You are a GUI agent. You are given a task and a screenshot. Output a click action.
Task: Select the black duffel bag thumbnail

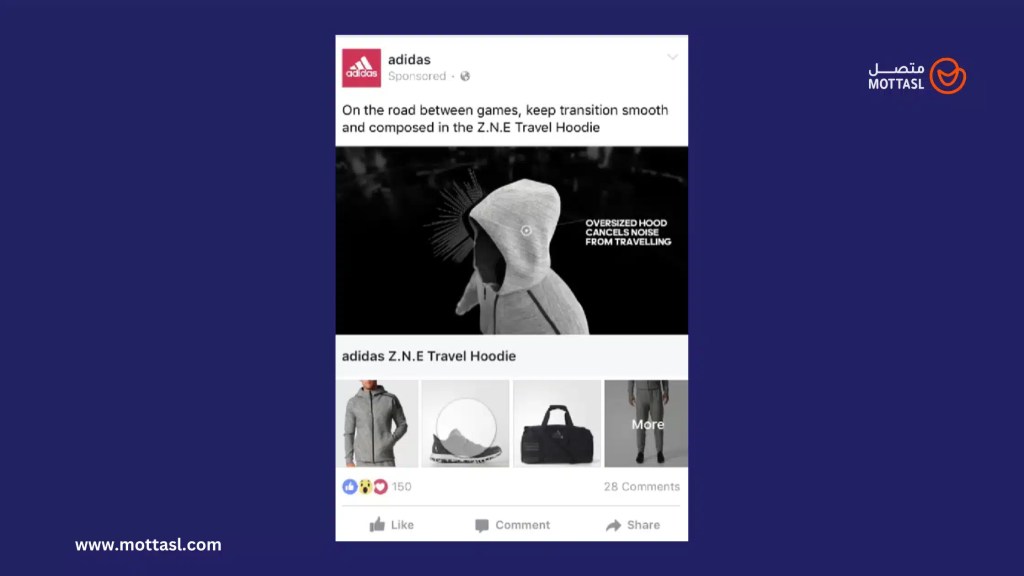point(557,424)
